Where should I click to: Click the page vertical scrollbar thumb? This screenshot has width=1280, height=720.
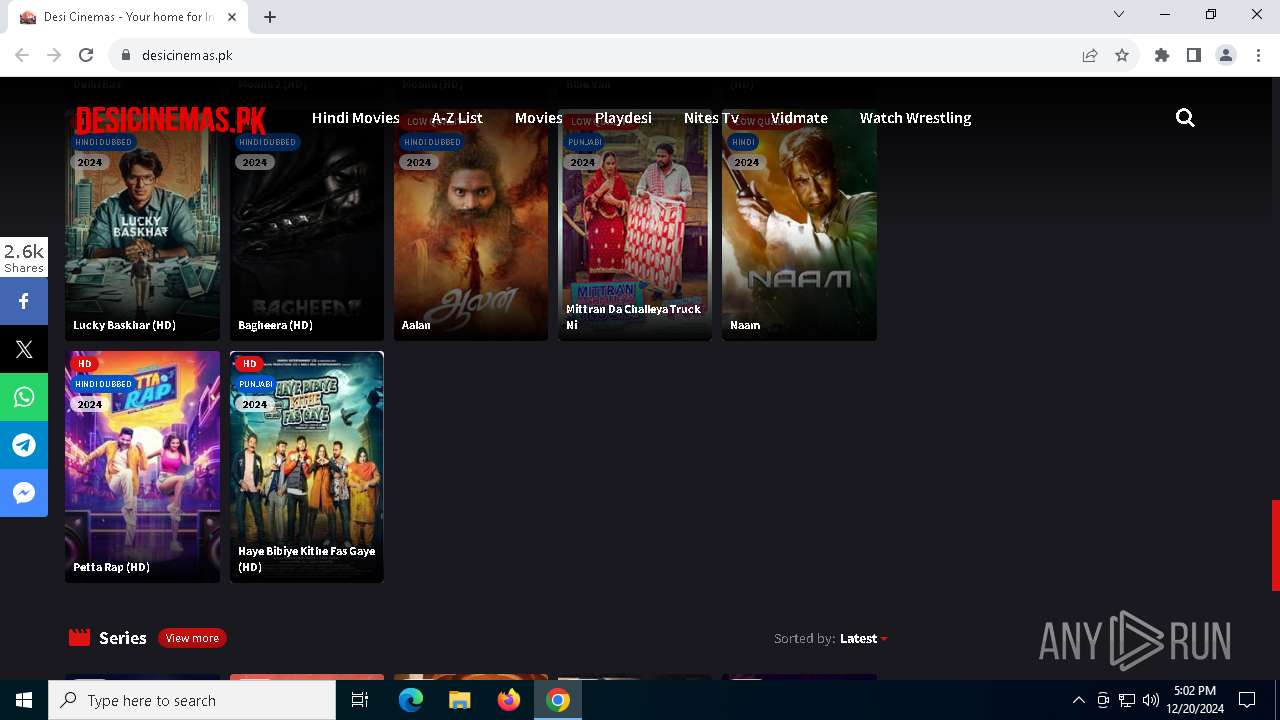[1275, 545]
